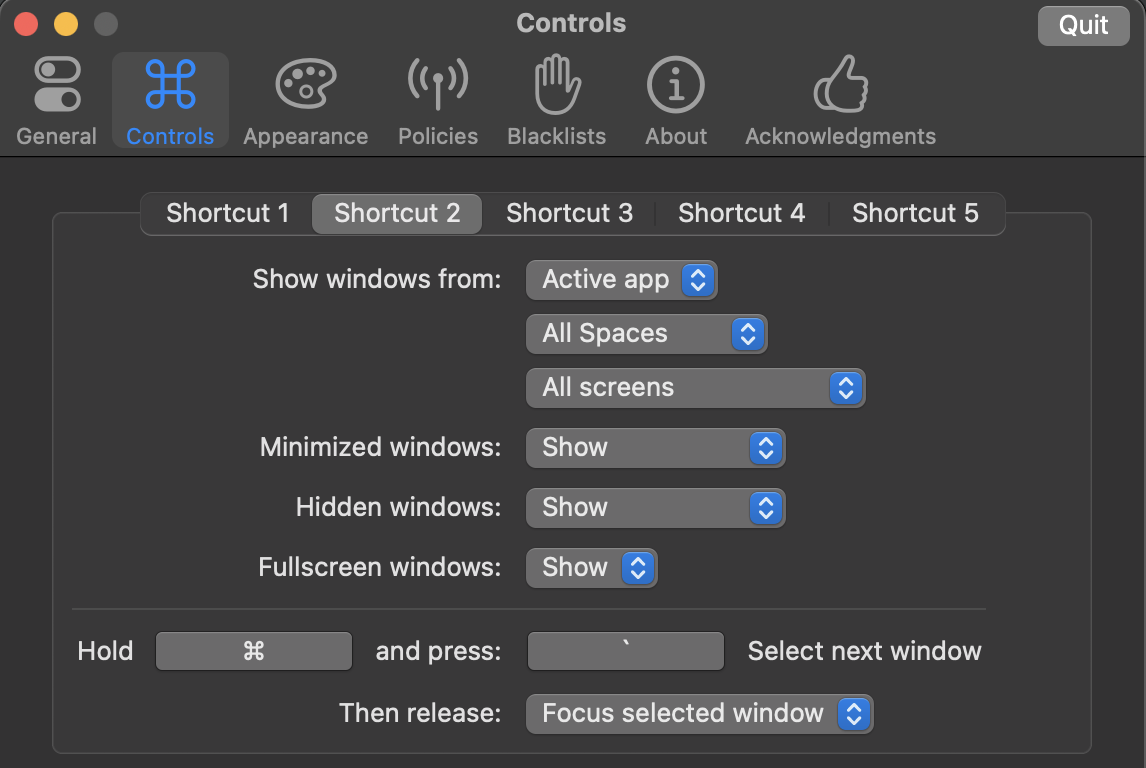Expand the Active app dropdown
The width and height of the screenshot is (1146, 768).
click(621, 280)
